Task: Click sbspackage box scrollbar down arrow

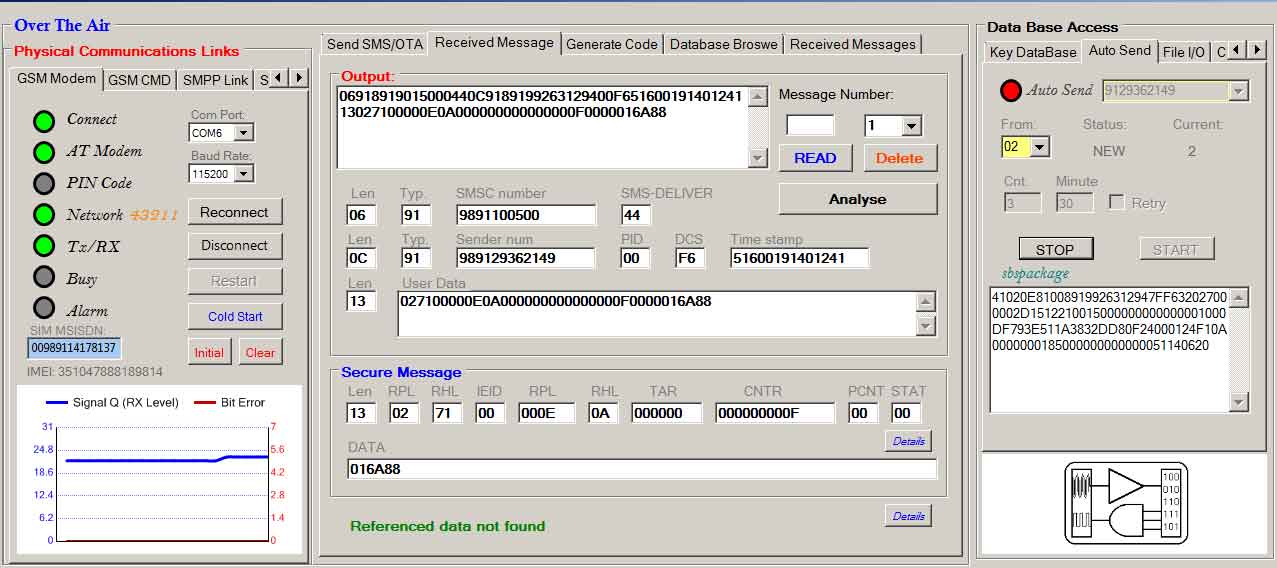Action: tap(1240, 402)
